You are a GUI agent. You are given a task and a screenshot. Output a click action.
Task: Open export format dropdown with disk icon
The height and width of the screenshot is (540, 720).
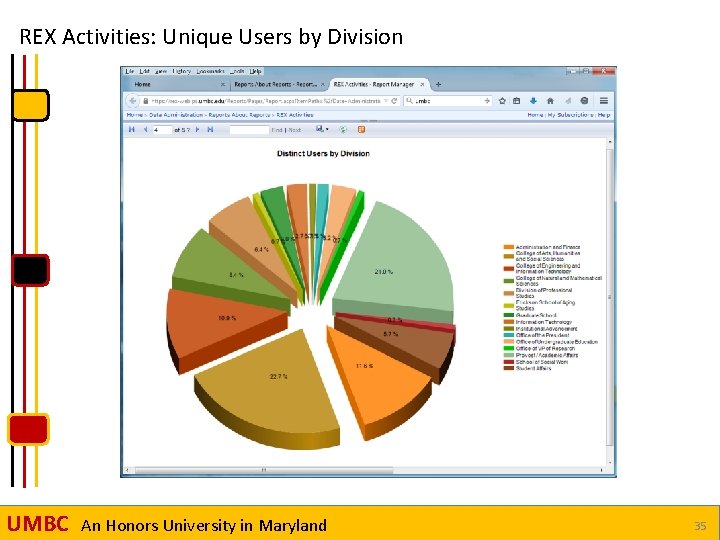[x=322, y=129]
